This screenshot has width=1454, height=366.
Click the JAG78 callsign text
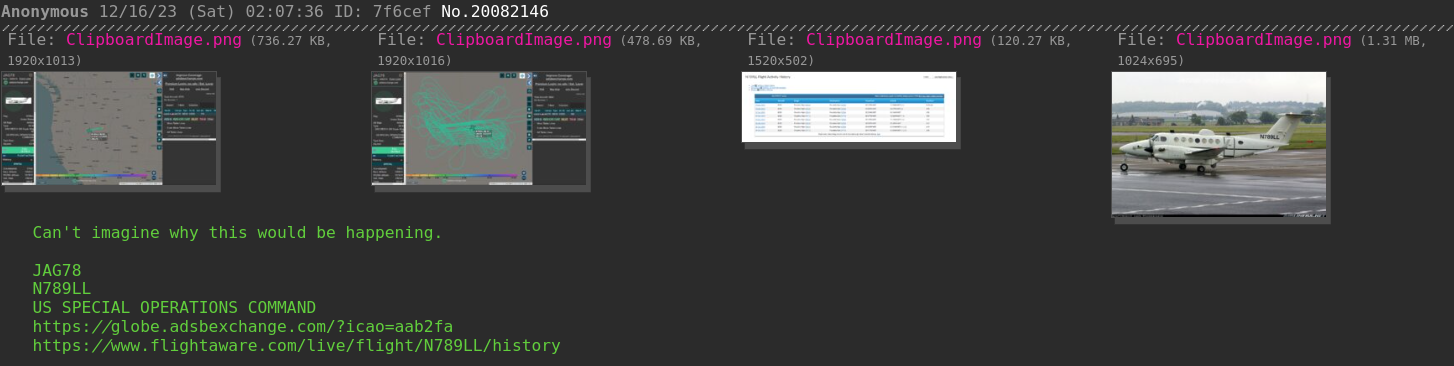[x=57, y=271]
